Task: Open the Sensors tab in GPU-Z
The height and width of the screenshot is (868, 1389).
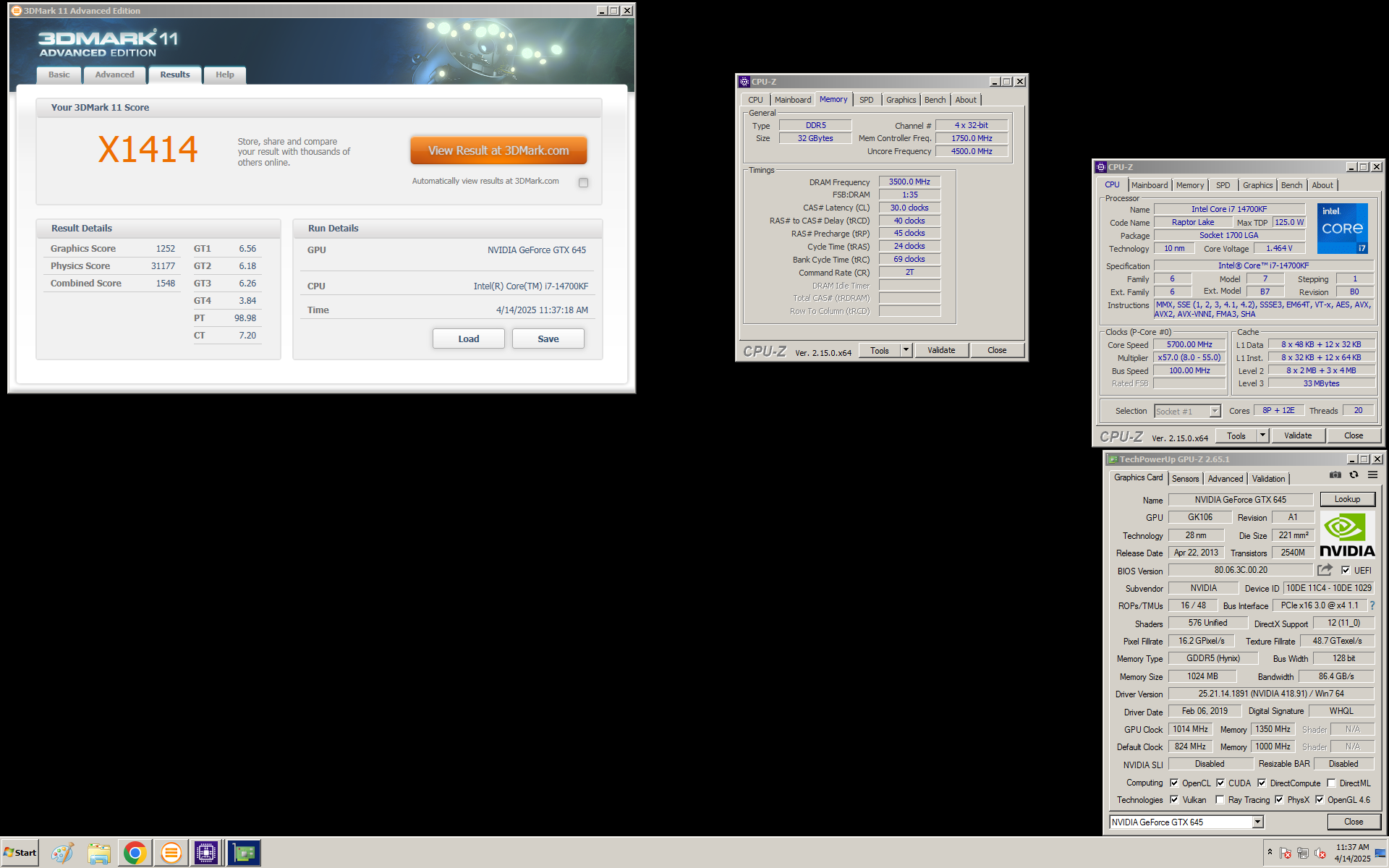Action: coord(1185,479)
